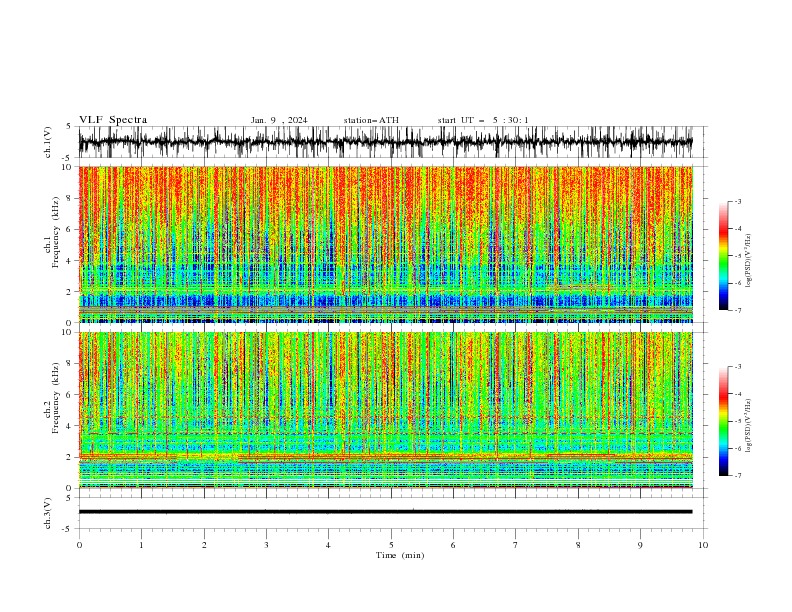The width and height of the screenshot is (792, 612).
Task: Click the "Time (min)" axis label
Action: click(x=400, y=555)
